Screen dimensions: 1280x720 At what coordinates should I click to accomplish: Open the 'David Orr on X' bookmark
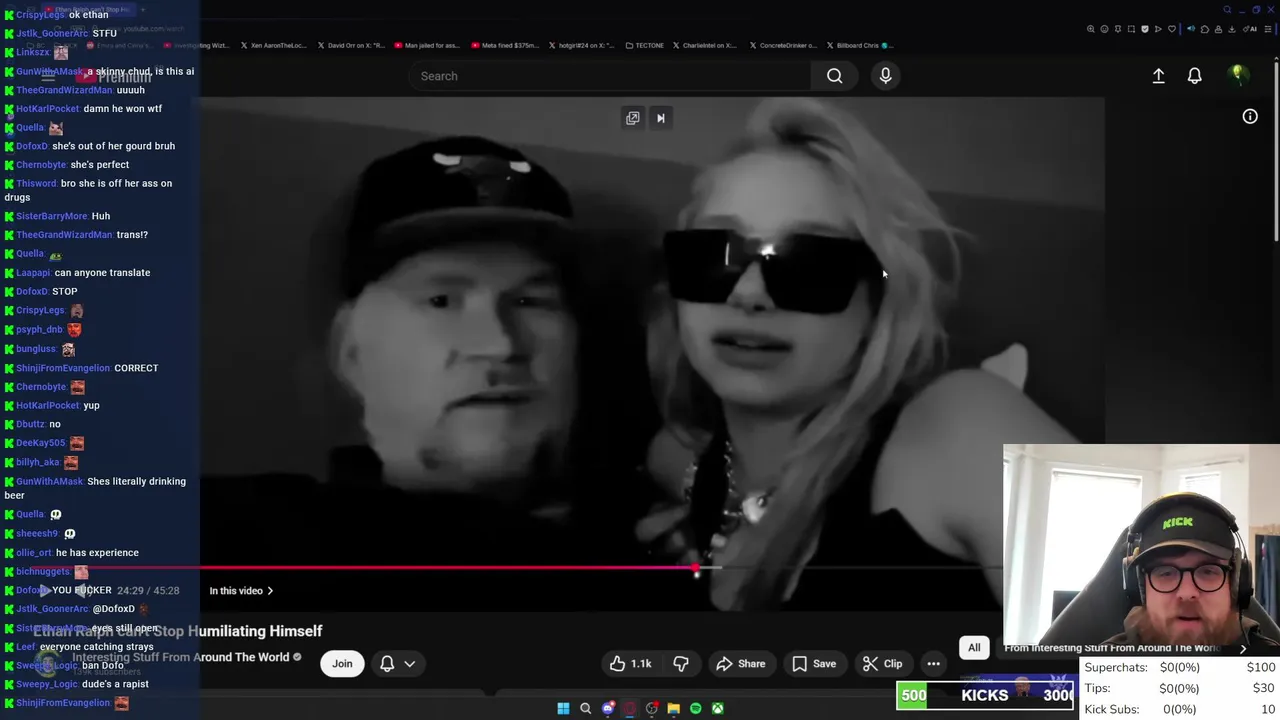tap(353, 45)
